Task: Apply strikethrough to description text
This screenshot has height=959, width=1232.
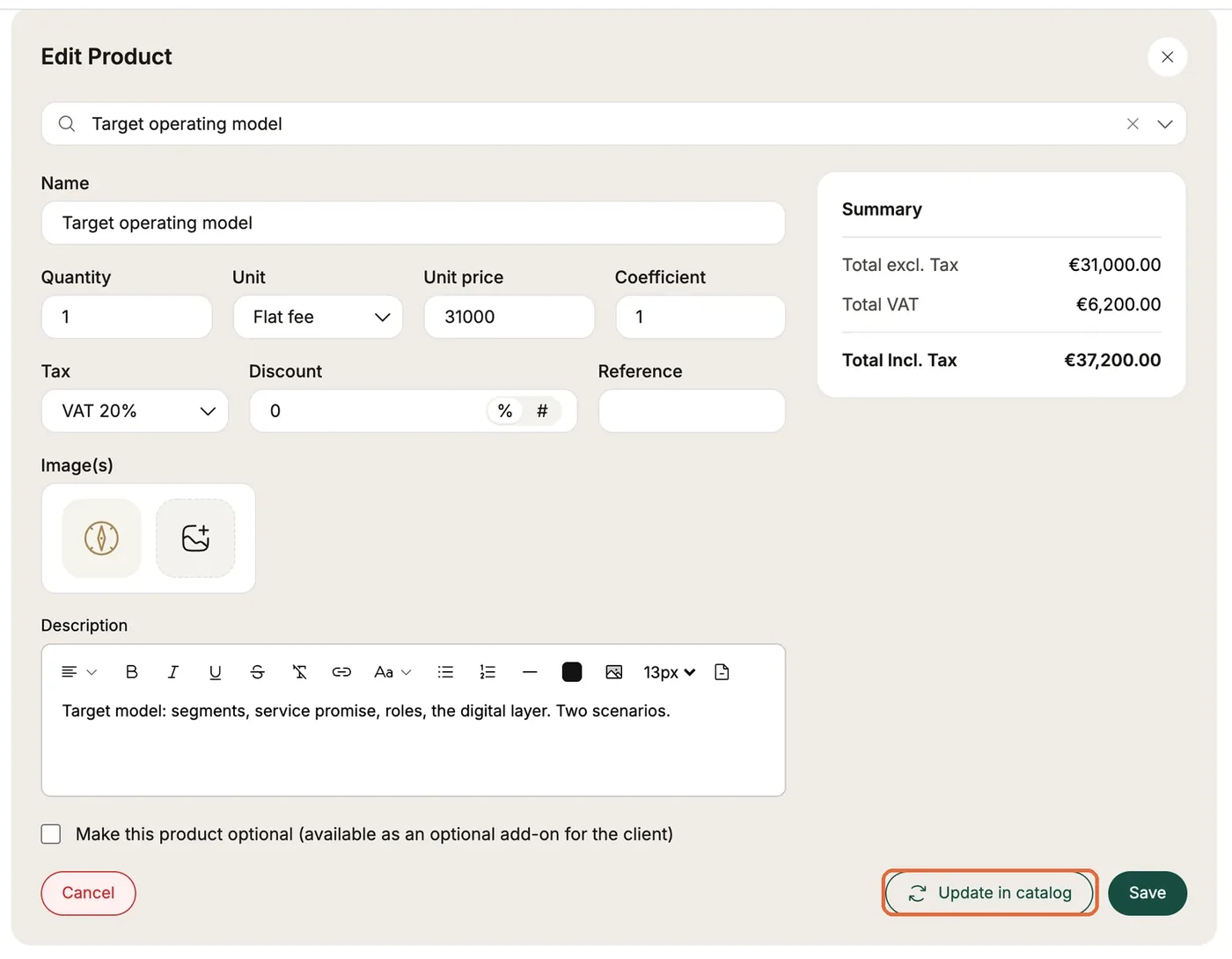Action: [258, 672]
